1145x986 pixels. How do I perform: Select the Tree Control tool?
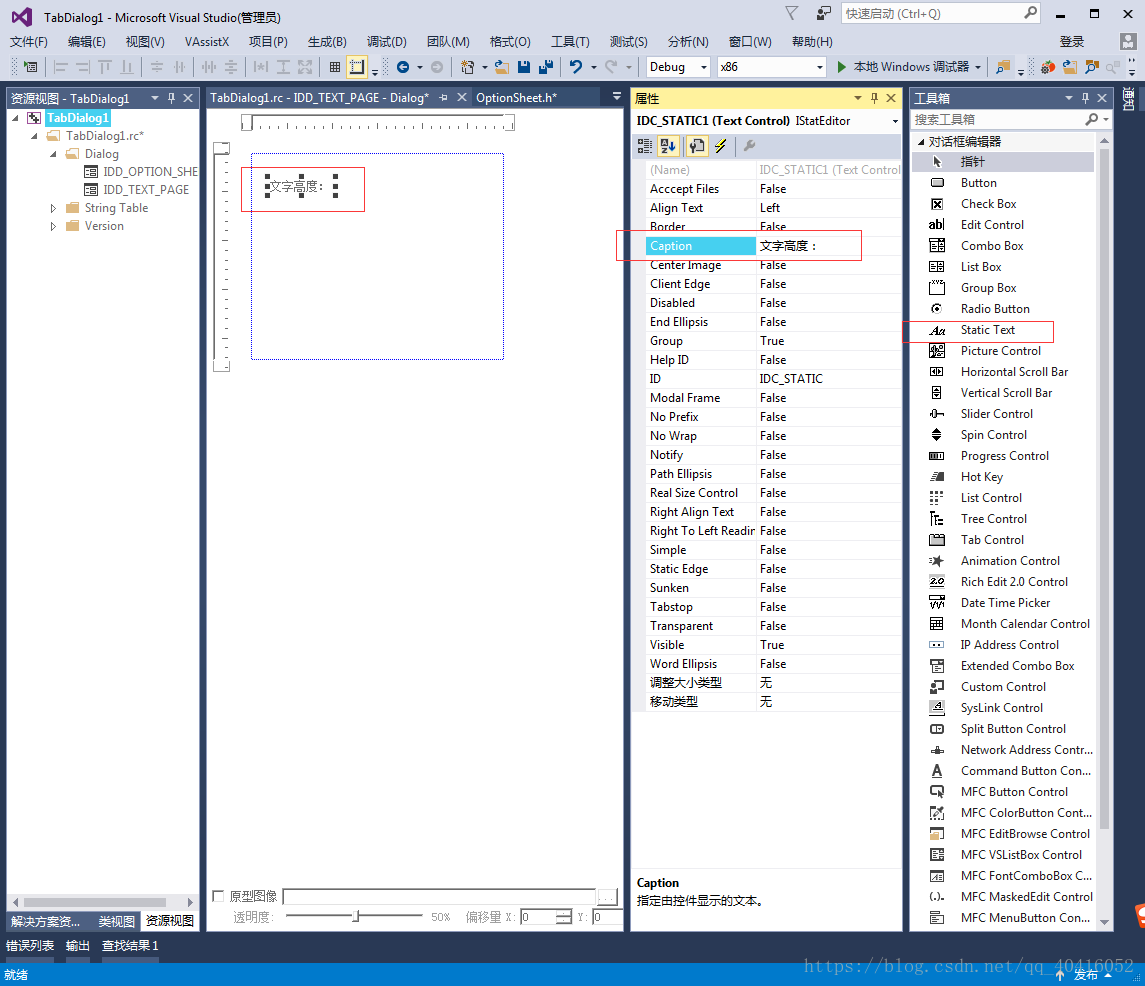tap(994, 519)
